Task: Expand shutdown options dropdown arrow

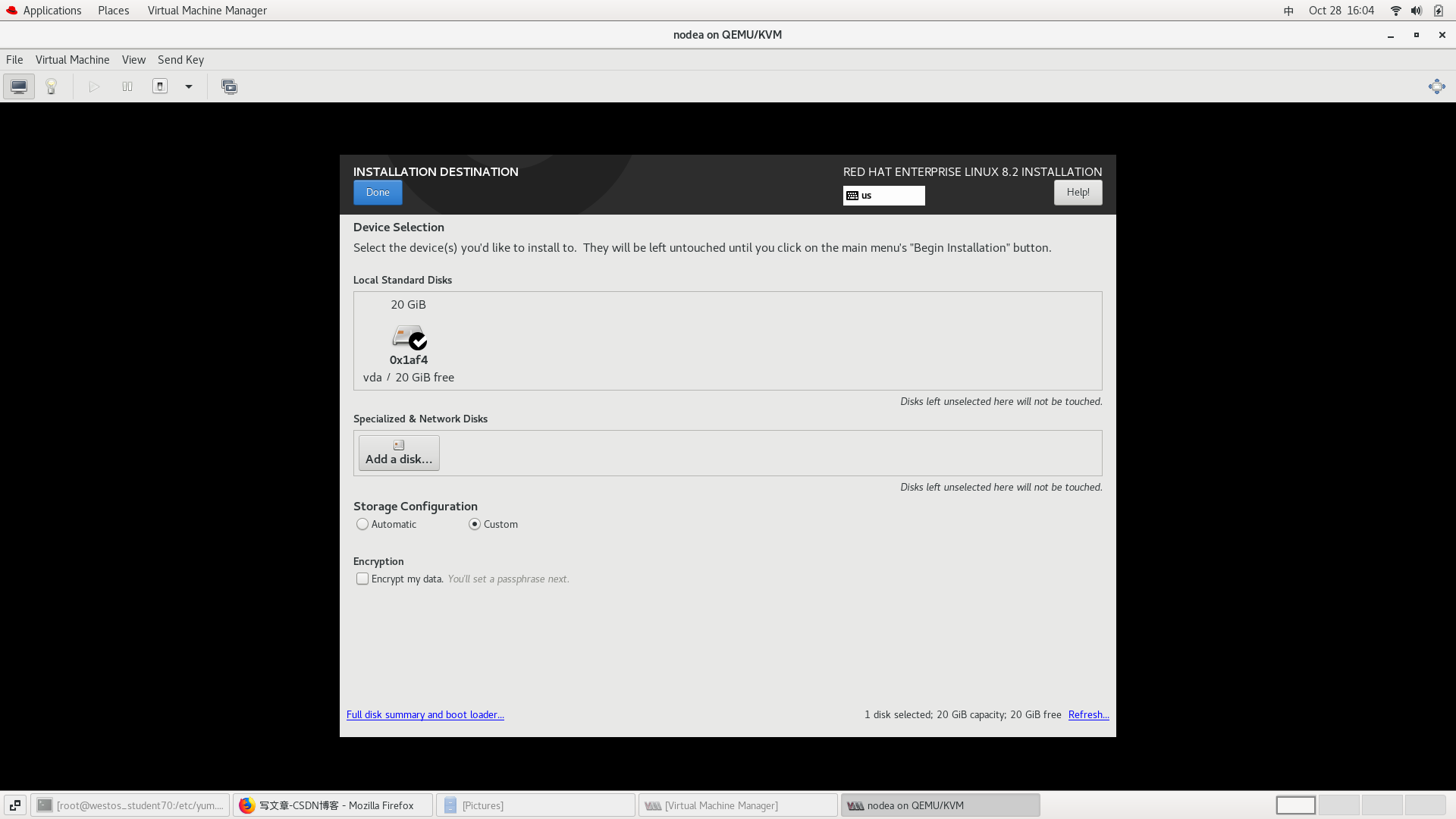Action: point(189,86)
